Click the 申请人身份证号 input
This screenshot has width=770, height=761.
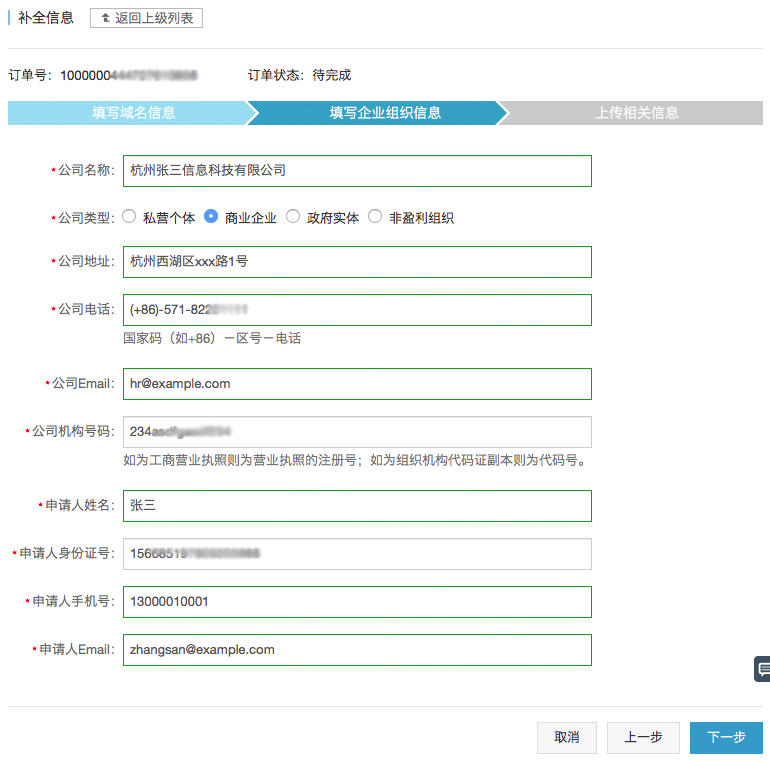(x=357, y=554)
